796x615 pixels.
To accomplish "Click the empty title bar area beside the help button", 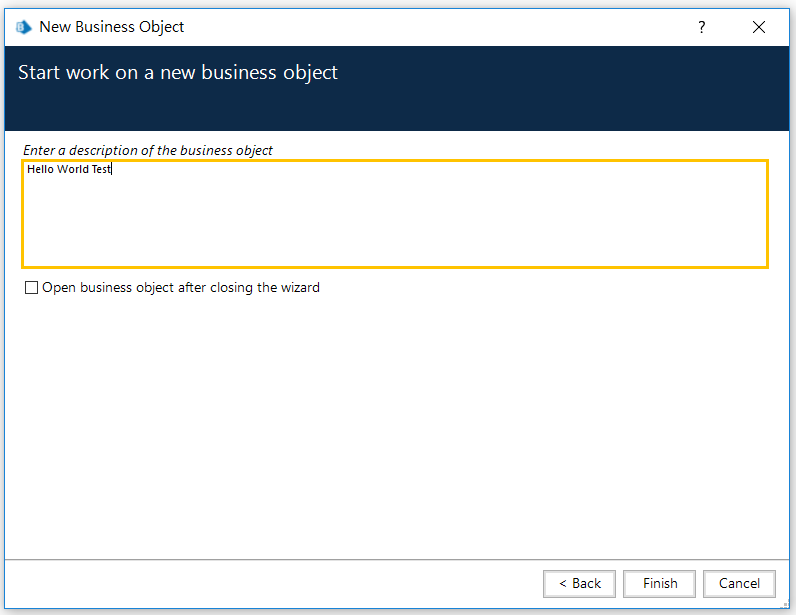I will pos(450,27).
